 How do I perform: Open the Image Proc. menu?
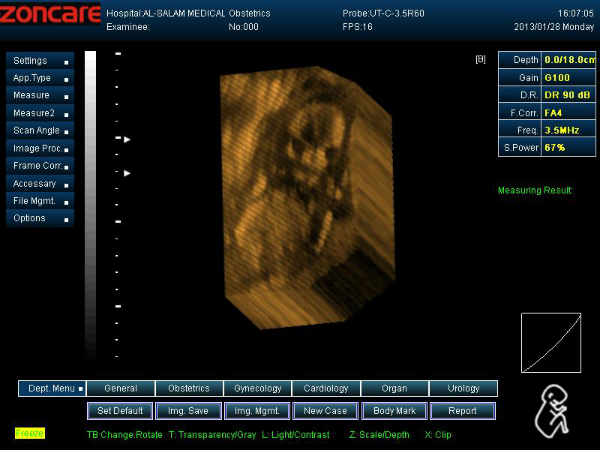tap(40, 148)
